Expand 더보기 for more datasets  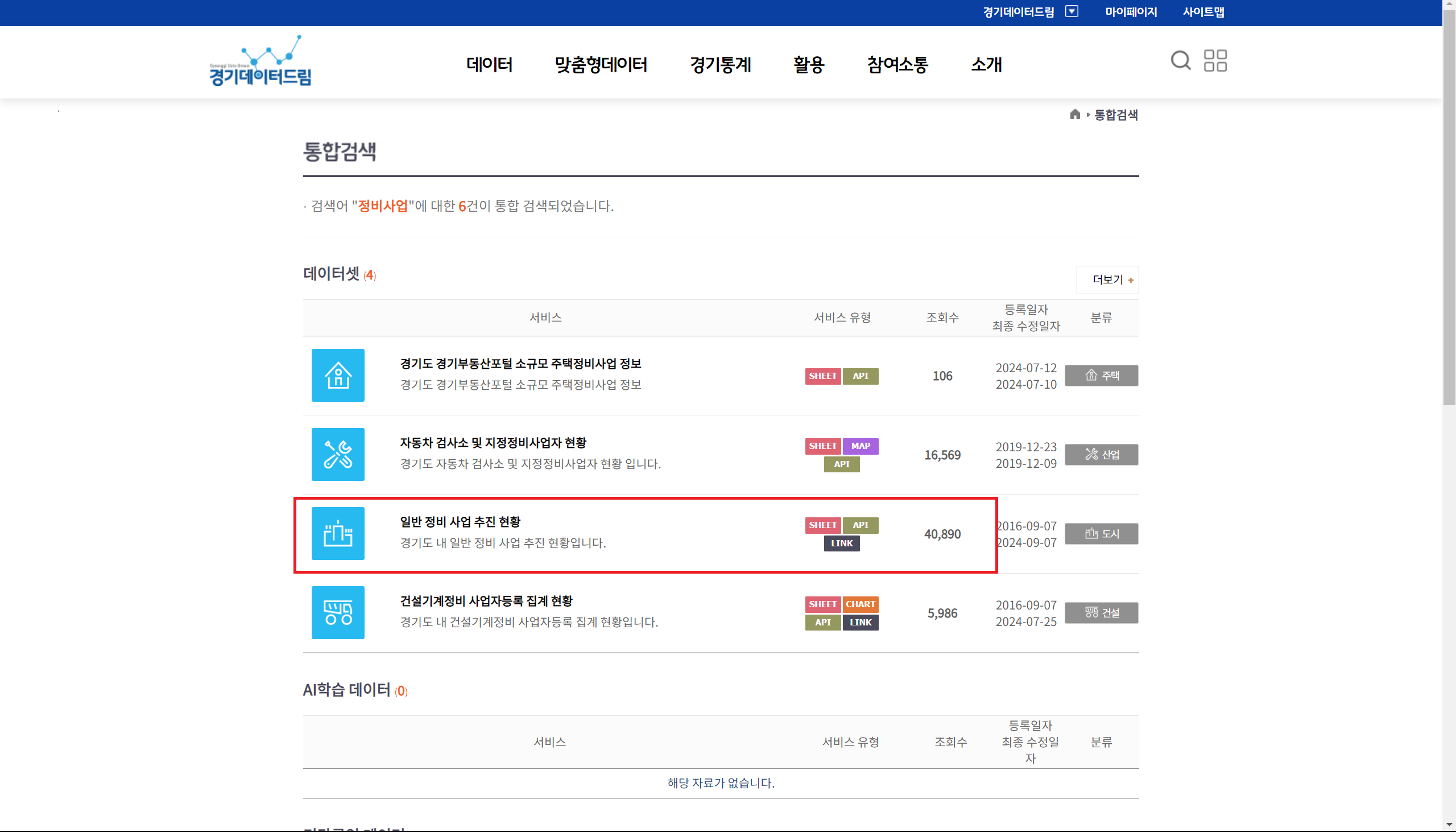click(x=1107, y=280)
